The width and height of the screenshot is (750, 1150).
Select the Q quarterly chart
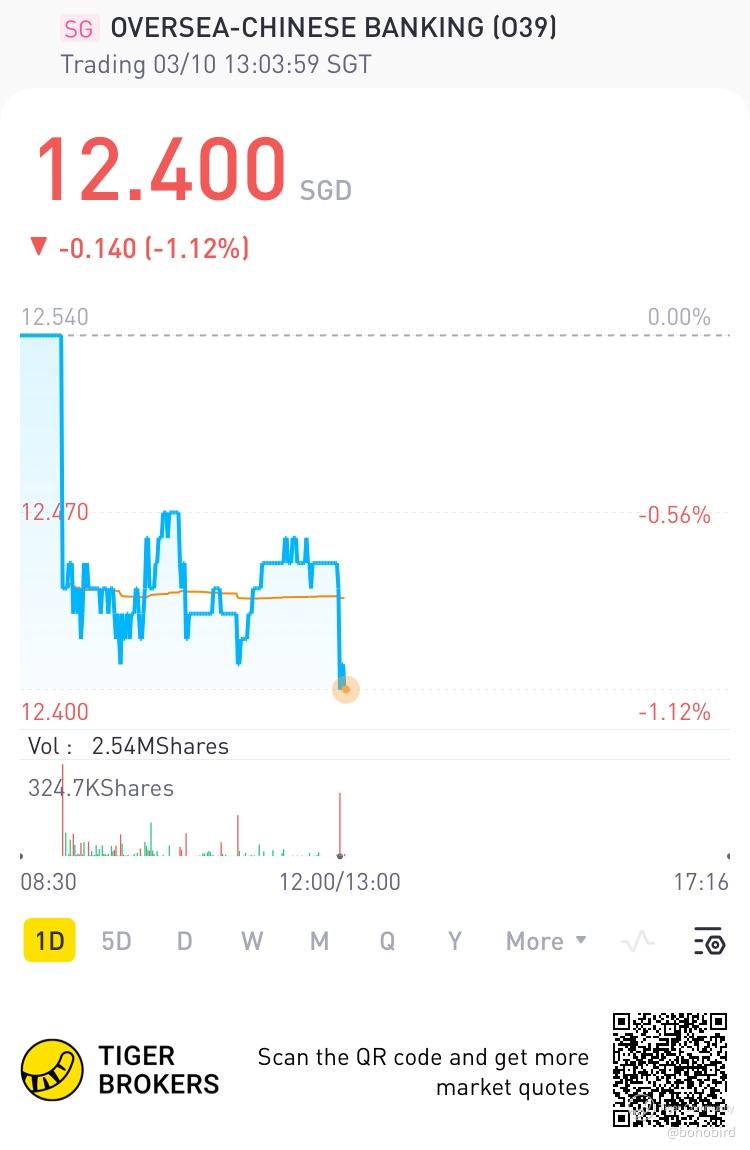[x=386, y=941]
